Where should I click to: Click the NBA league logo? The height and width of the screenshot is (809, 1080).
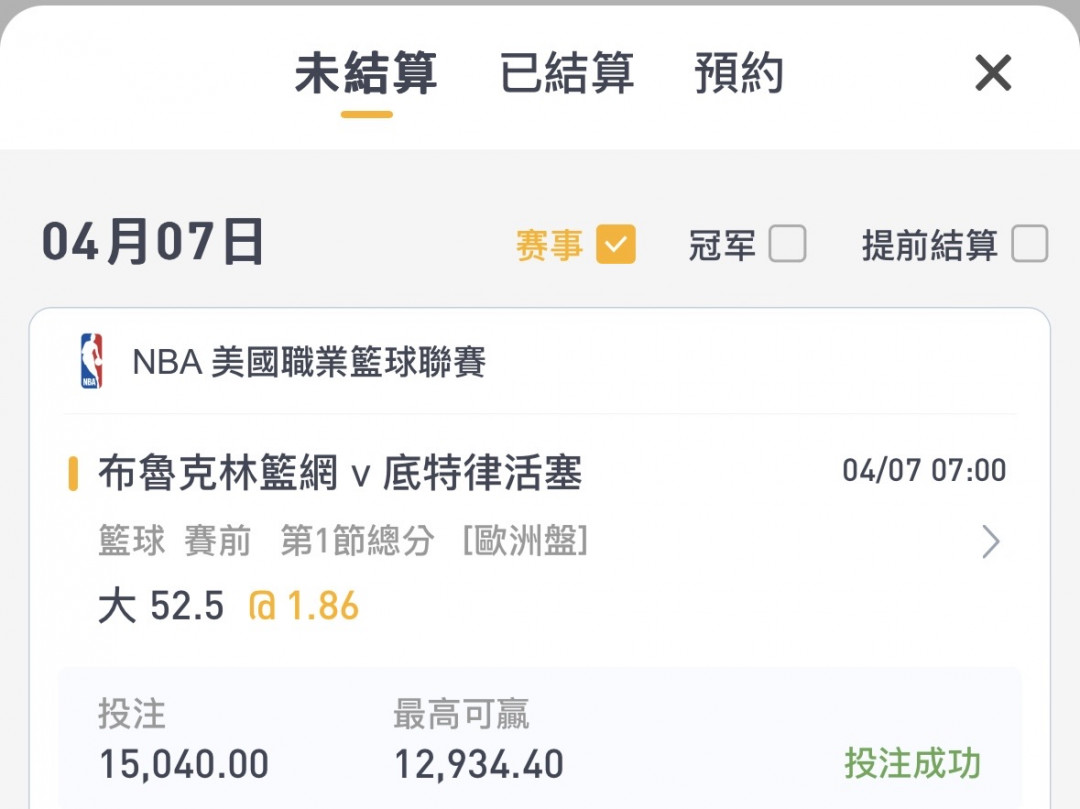click(x=92, y=361)
